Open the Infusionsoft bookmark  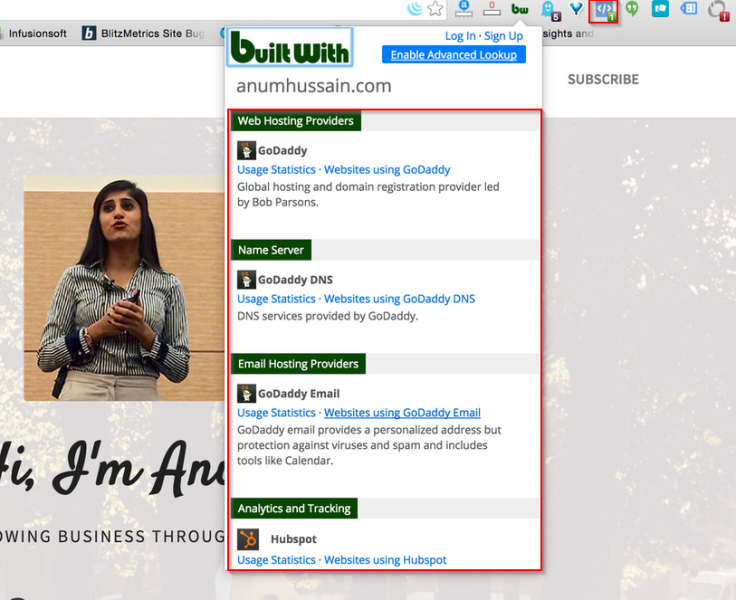coord(38,33)
